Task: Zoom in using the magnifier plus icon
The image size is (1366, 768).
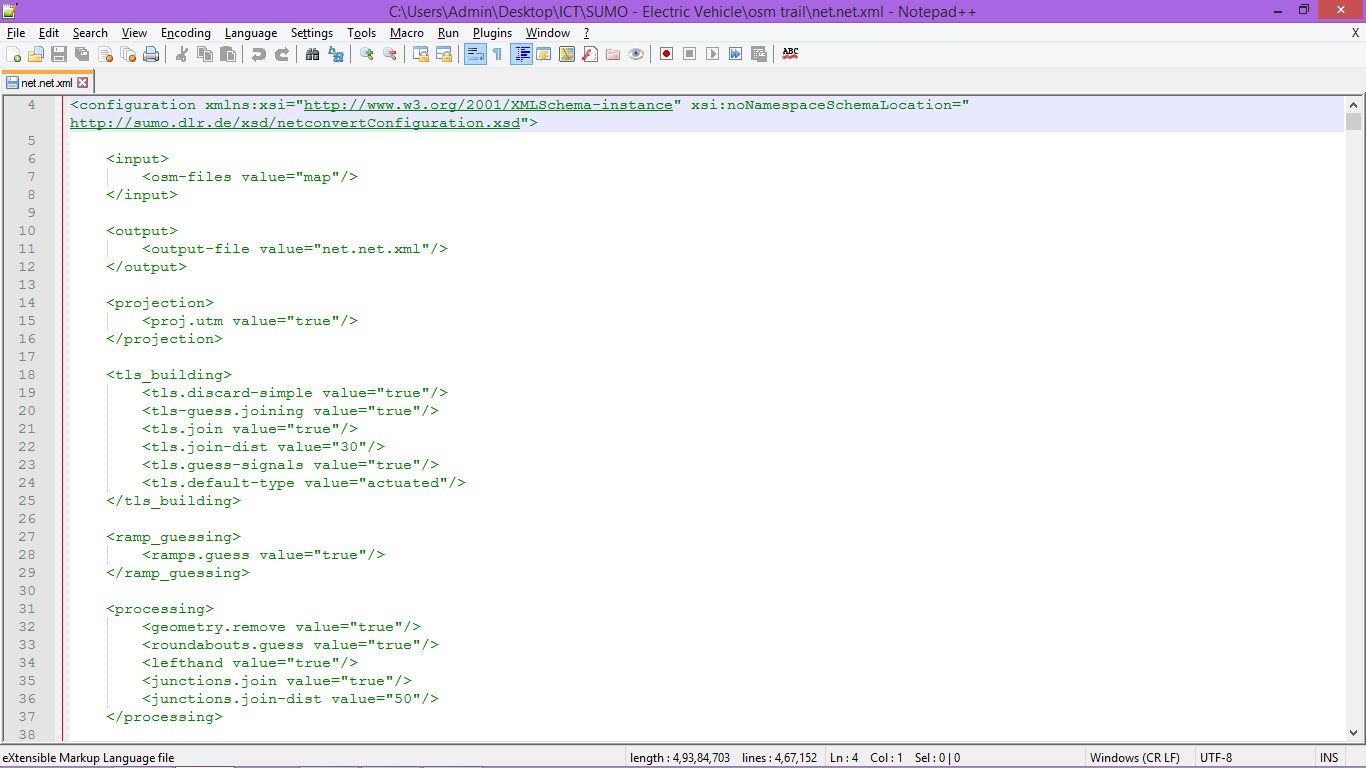Action: point(367,54)
